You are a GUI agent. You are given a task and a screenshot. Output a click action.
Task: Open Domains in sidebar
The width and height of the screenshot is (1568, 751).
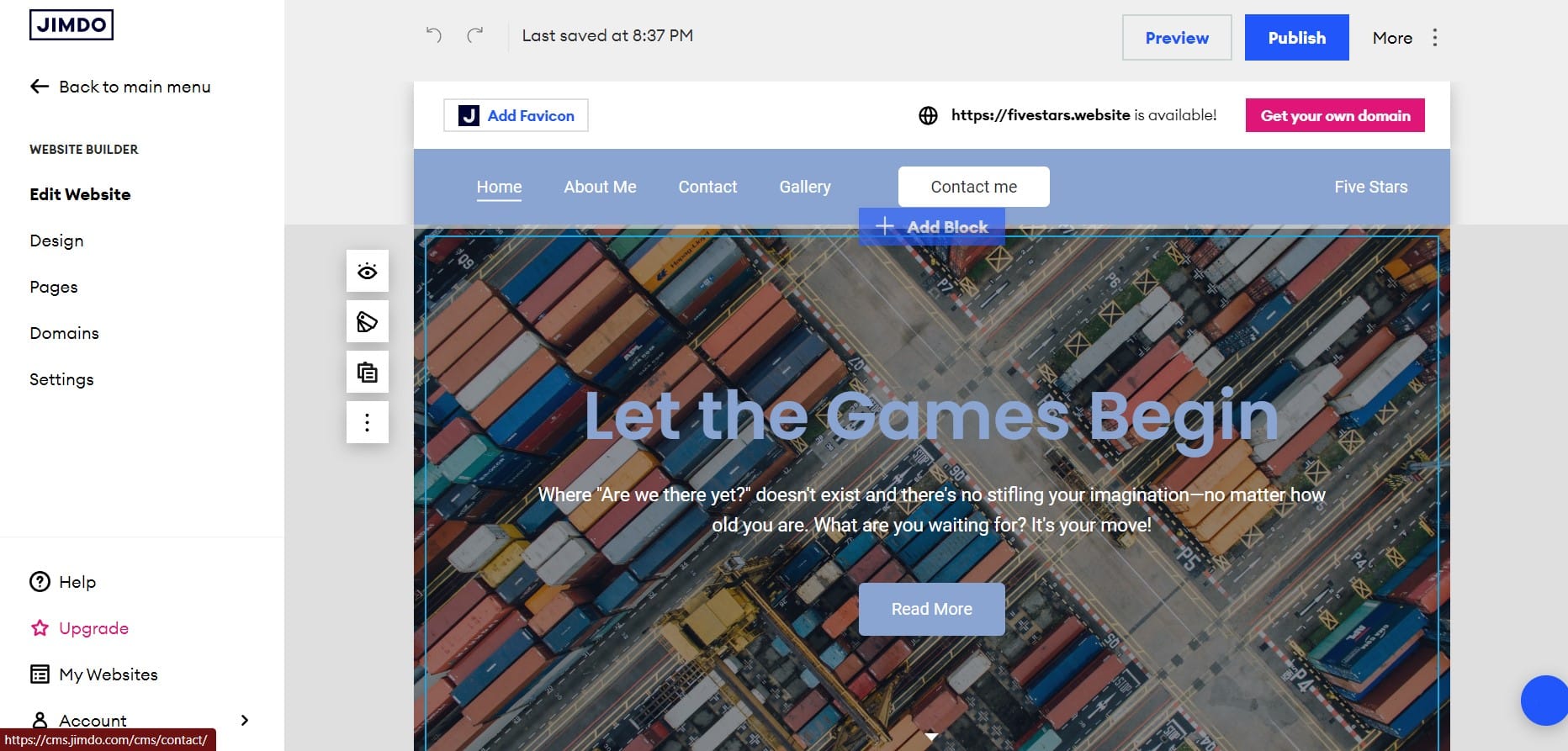point(64,333)
